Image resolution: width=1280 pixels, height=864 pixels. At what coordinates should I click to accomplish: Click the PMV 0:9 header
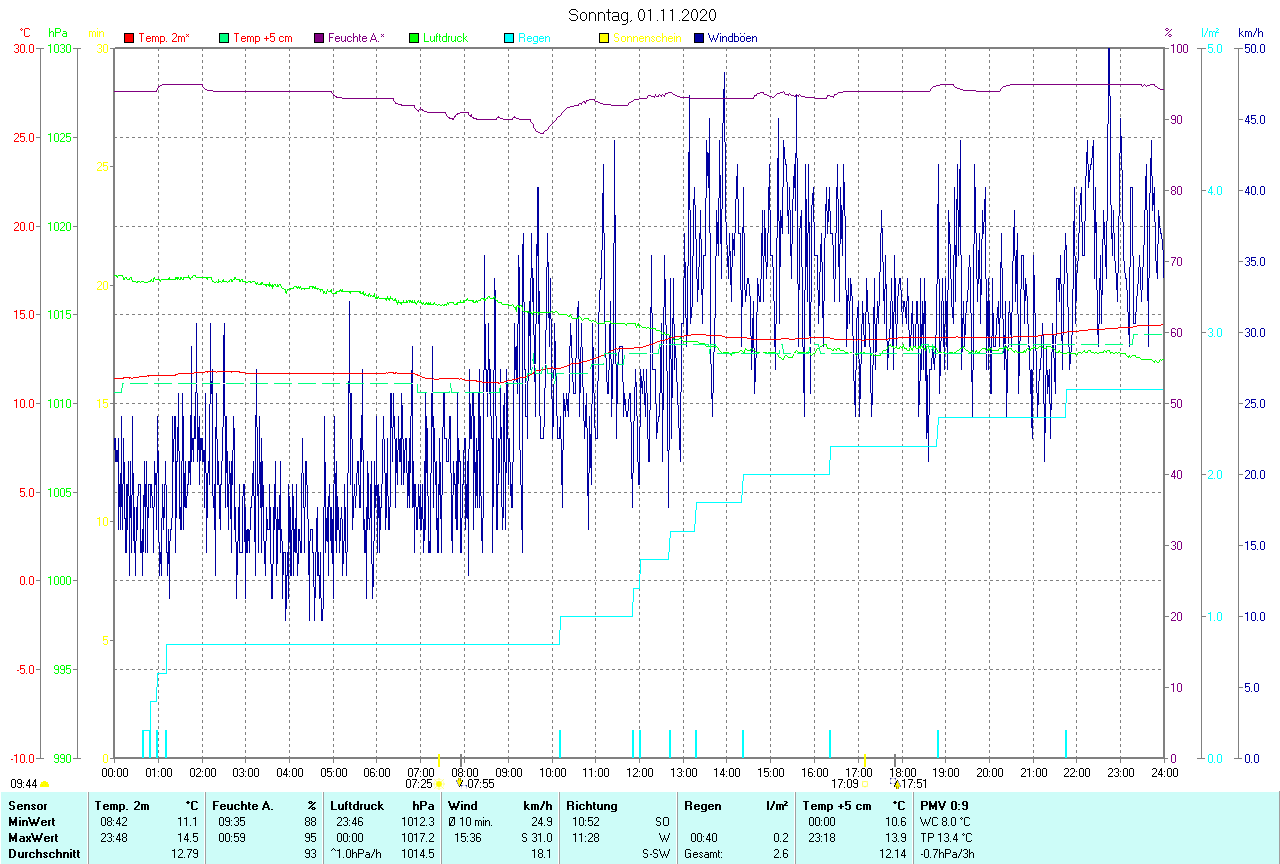pyautogui.click(x=943, y=806)
